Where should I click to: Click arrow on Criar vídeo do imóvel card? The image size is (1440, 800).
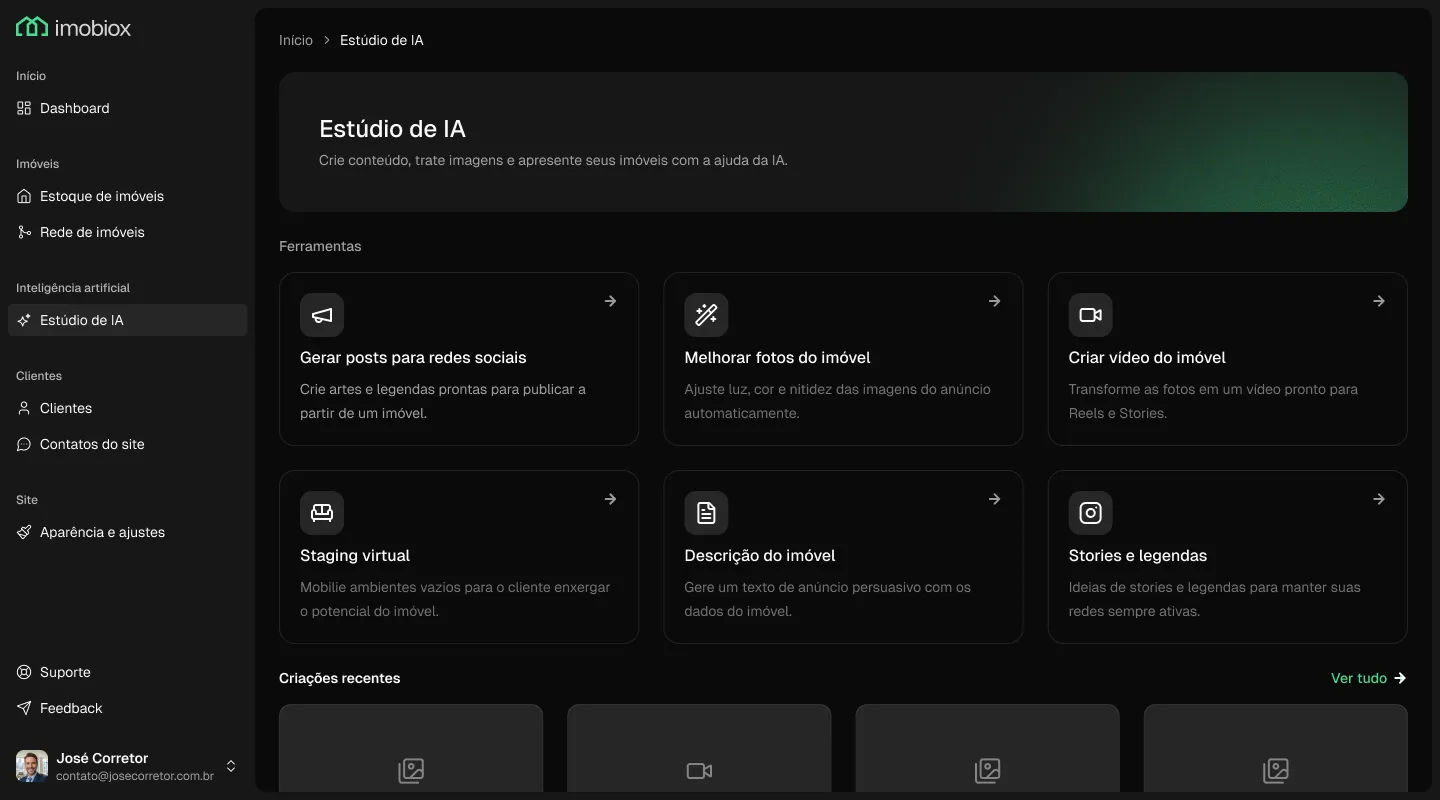[1378, 301]
